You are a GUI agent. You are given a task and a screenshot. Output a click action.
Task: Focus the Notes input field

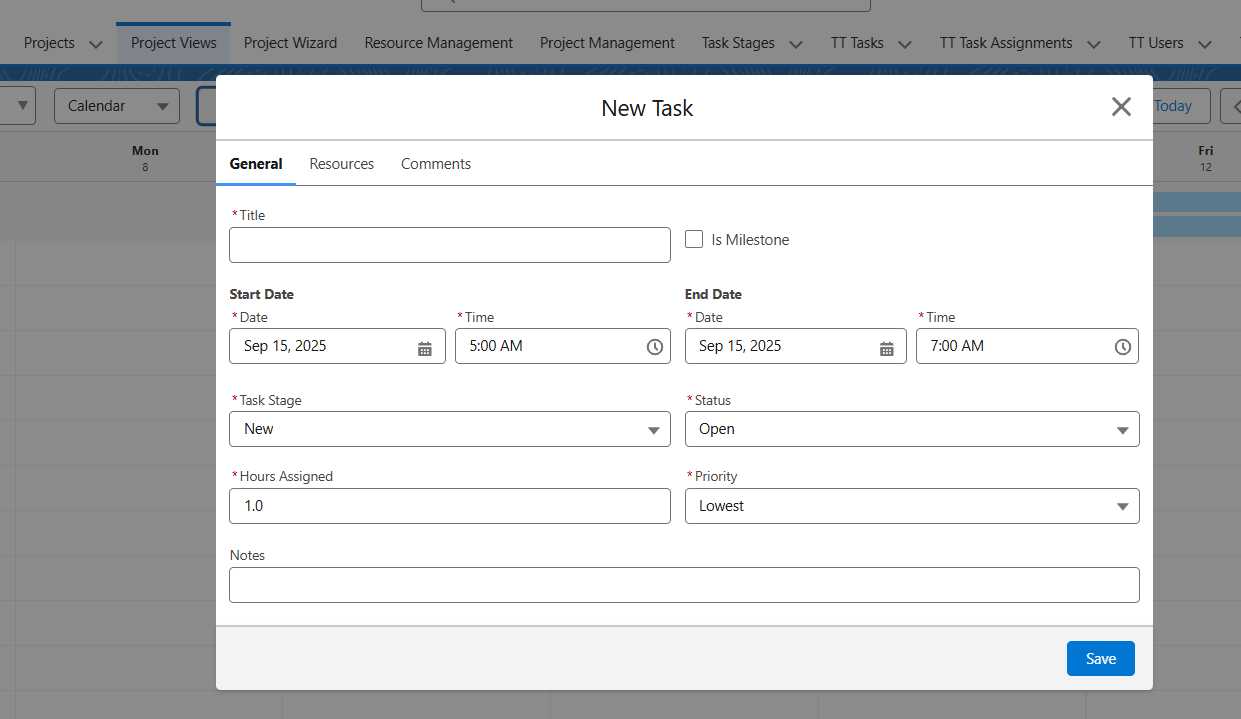pyautogui.click(x=684, y=585)
